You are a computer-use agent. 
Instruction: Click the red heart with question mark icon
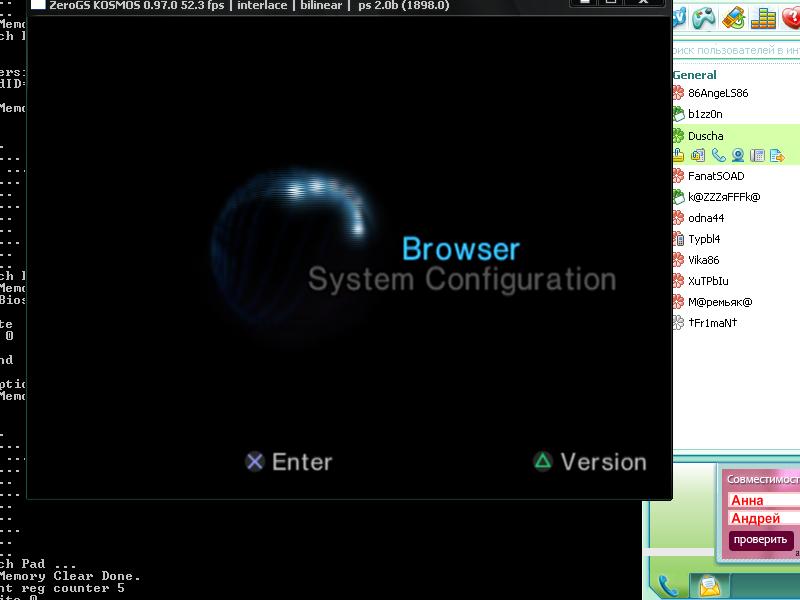coord(790,18)
